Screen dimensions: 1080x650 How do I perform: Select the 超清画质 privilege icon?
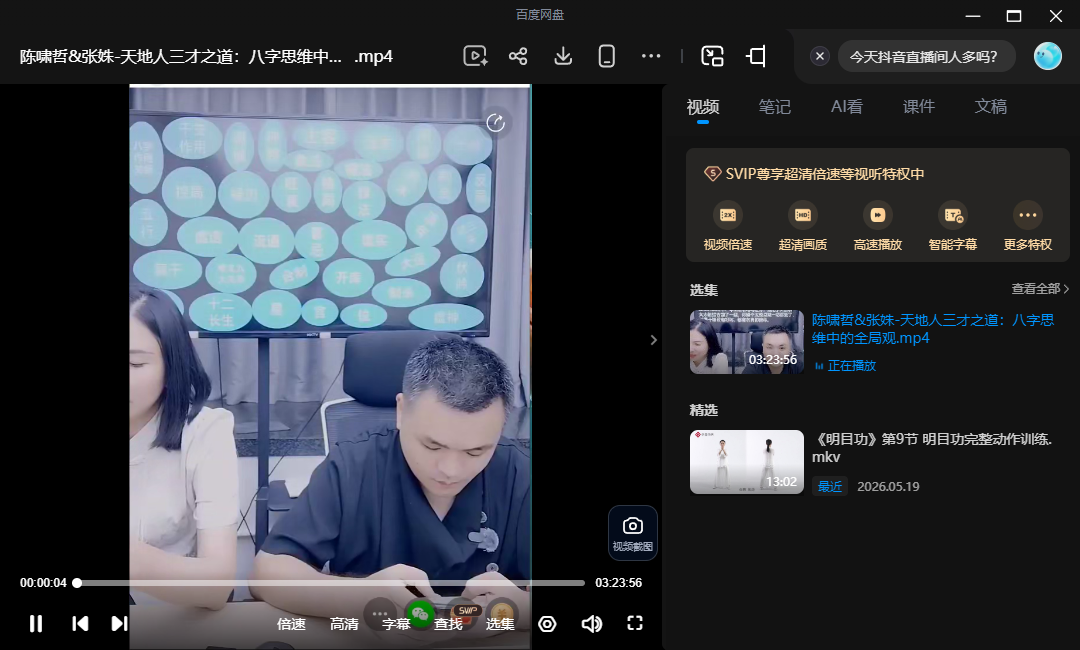[x=802, y=215]
